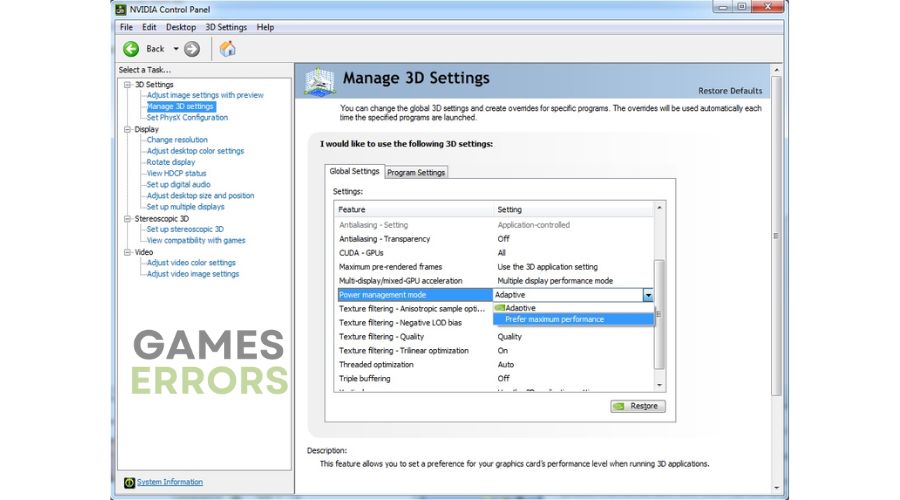Open Set up multiple displays
Viewport: 900px width, 500px height.
[185, 207]
